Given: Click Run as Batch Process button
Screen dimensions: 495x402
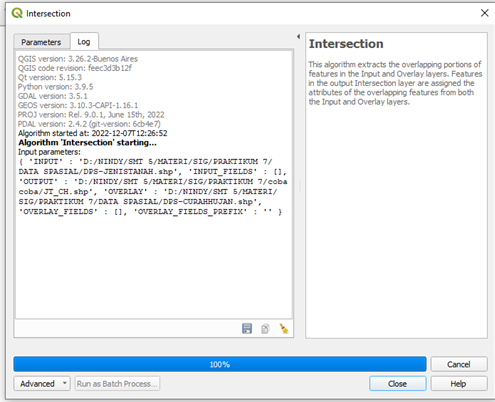Looking at the screenshot, I should pos(117,384).
